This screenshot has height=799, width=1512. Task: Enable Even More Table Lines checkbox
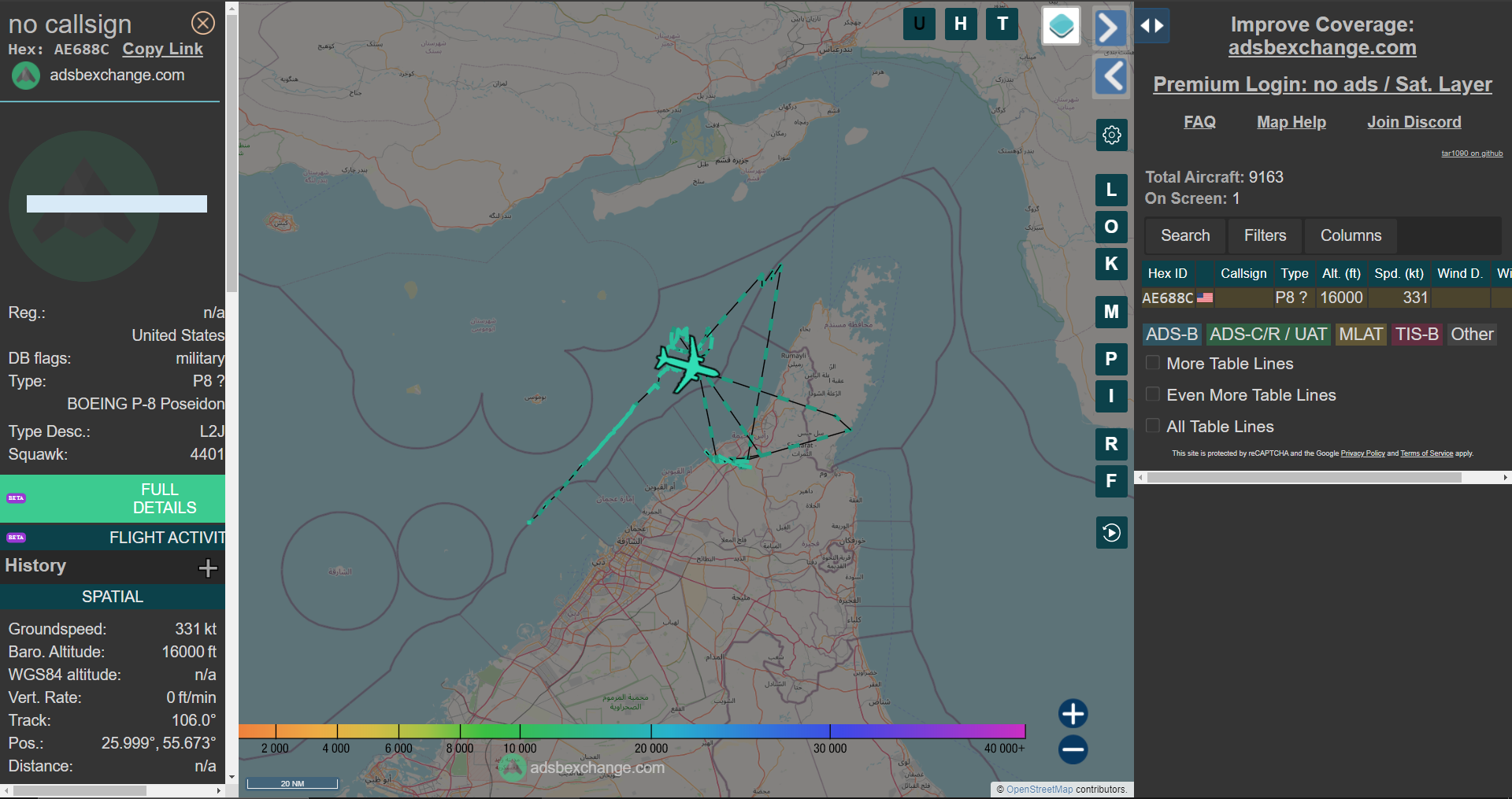tap(1153, 394)
